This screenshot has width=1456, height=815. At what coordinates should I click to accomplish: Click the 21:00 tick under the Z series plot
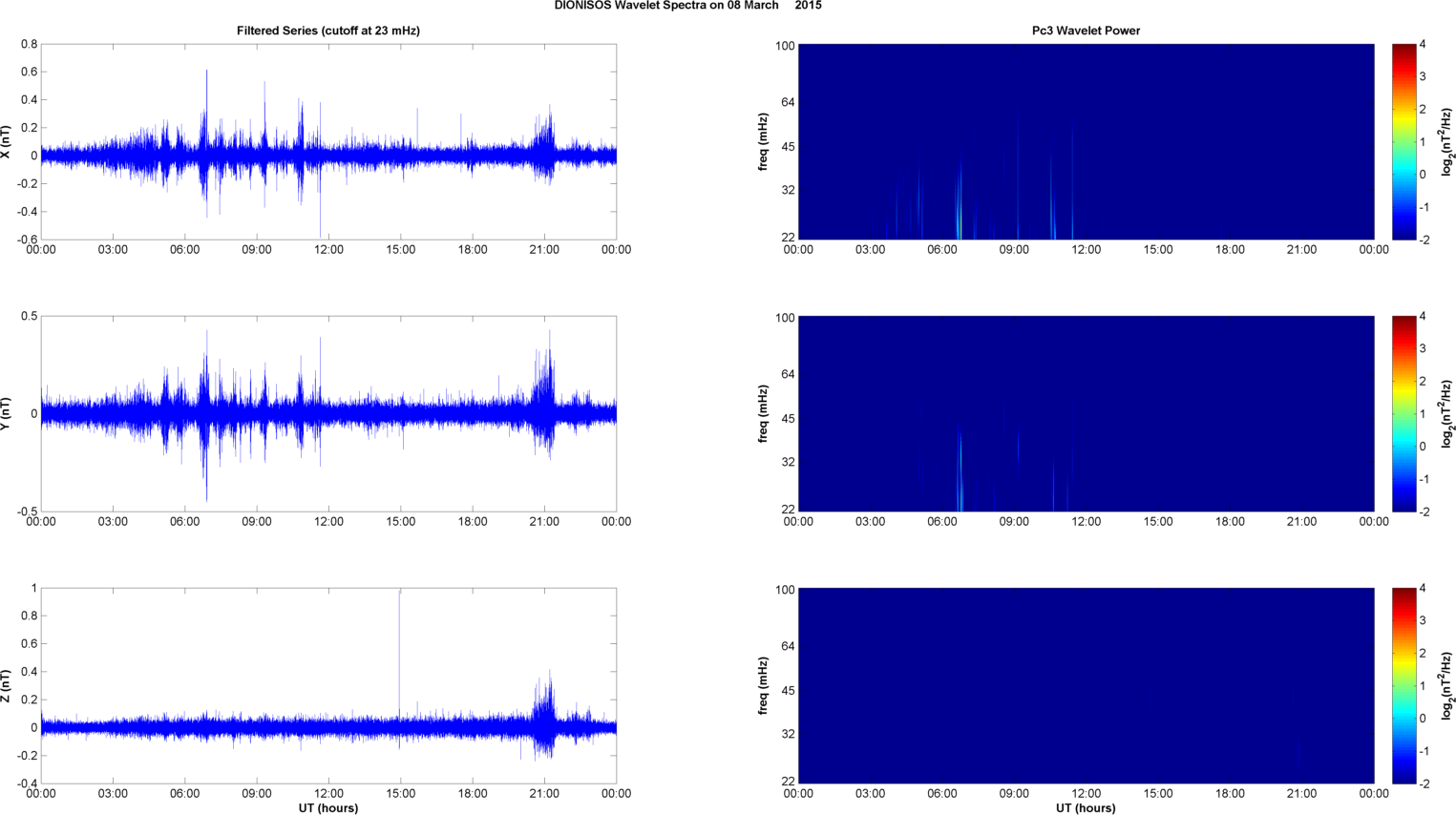pyautogui.click(x=544, y=794)
